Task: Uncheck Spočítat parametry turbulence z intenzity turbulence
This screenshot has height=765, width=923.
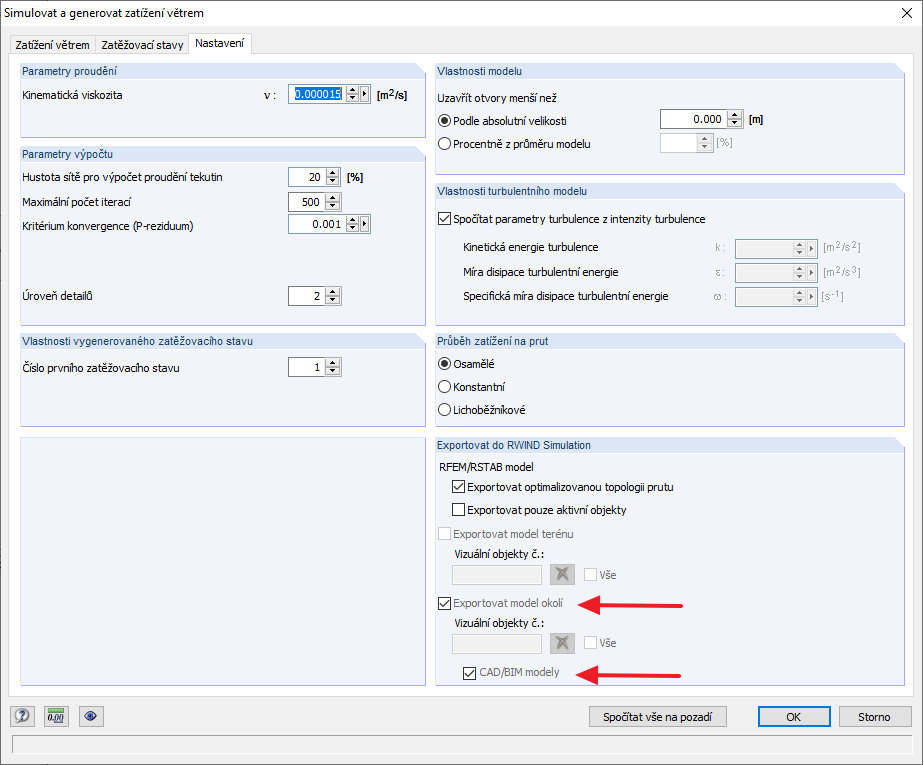Action: tap(446, 218)
